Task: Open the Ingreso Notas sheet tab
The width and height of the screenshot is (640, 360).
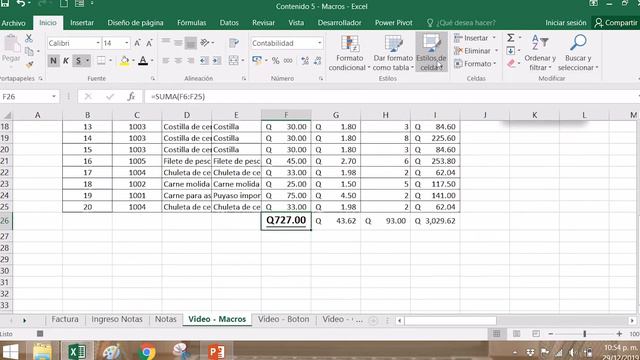Action: (117, 319)
